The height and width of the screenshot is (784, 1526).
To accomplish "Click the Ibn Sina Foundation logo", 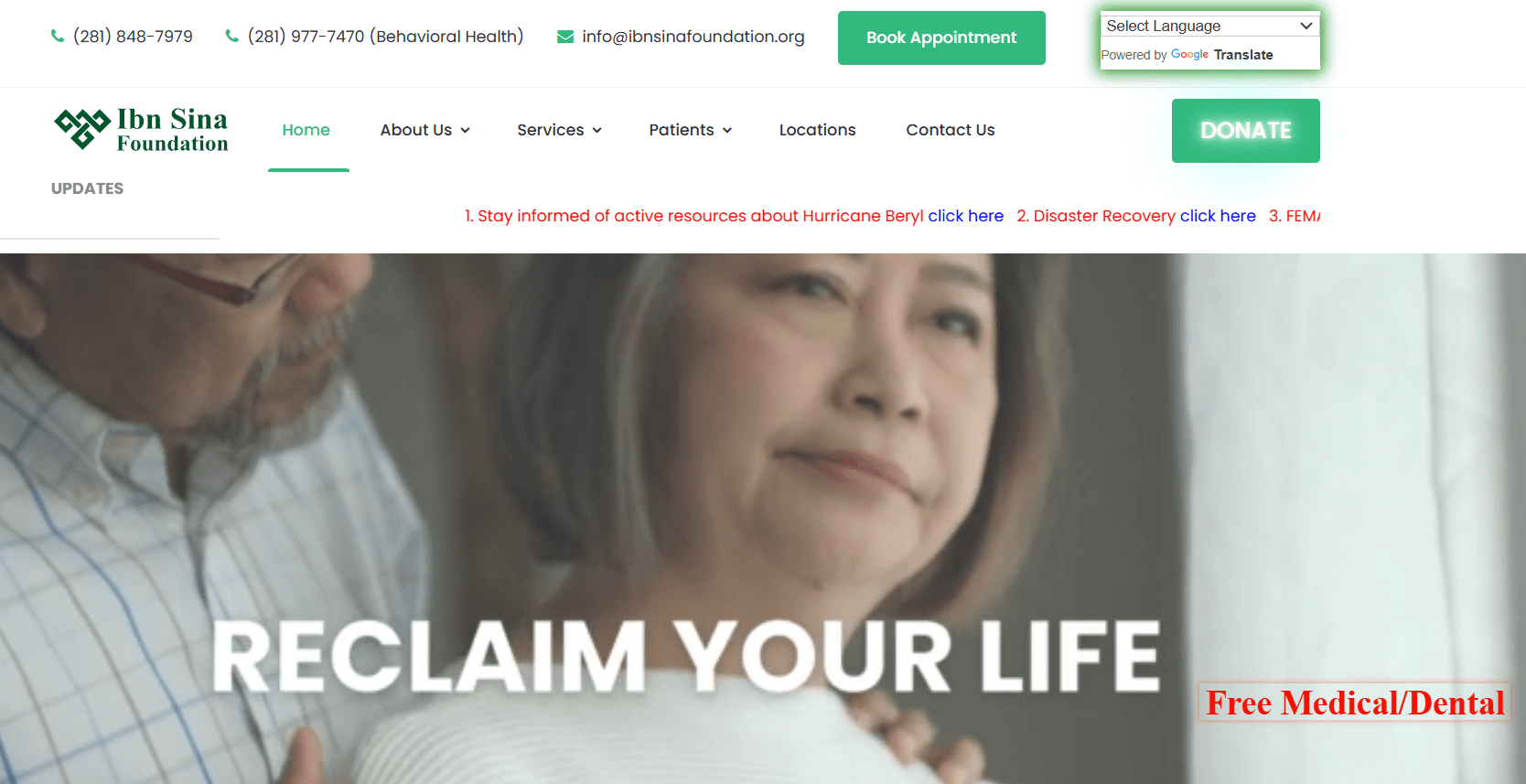I will tap(141, 129).
